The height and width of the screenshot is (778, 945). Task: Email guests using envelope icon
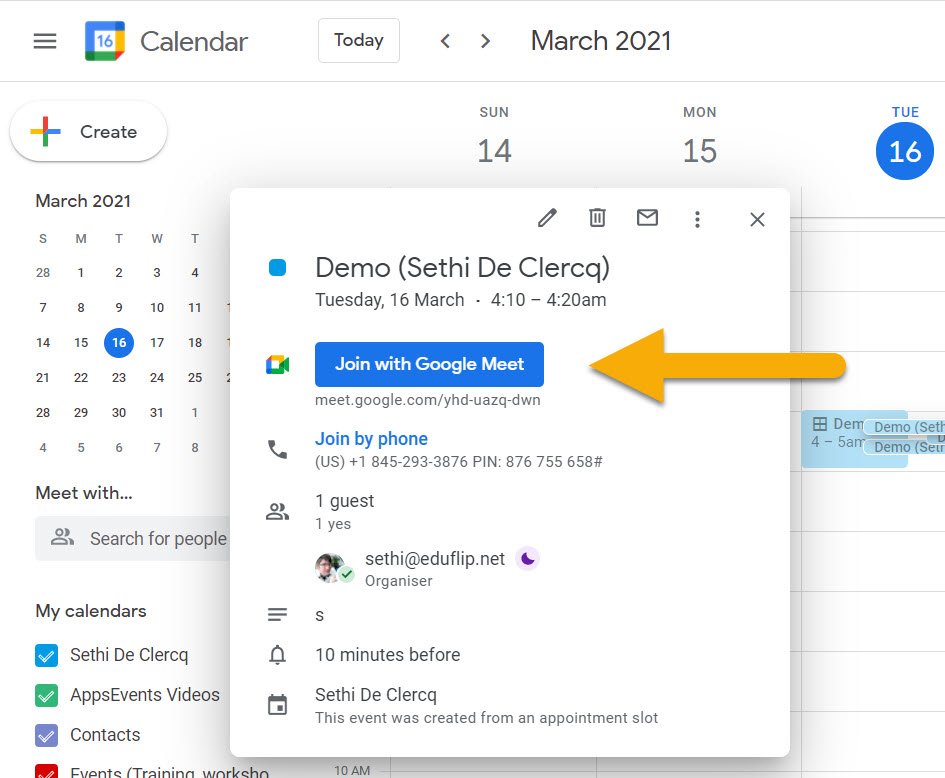coord(647,218)
